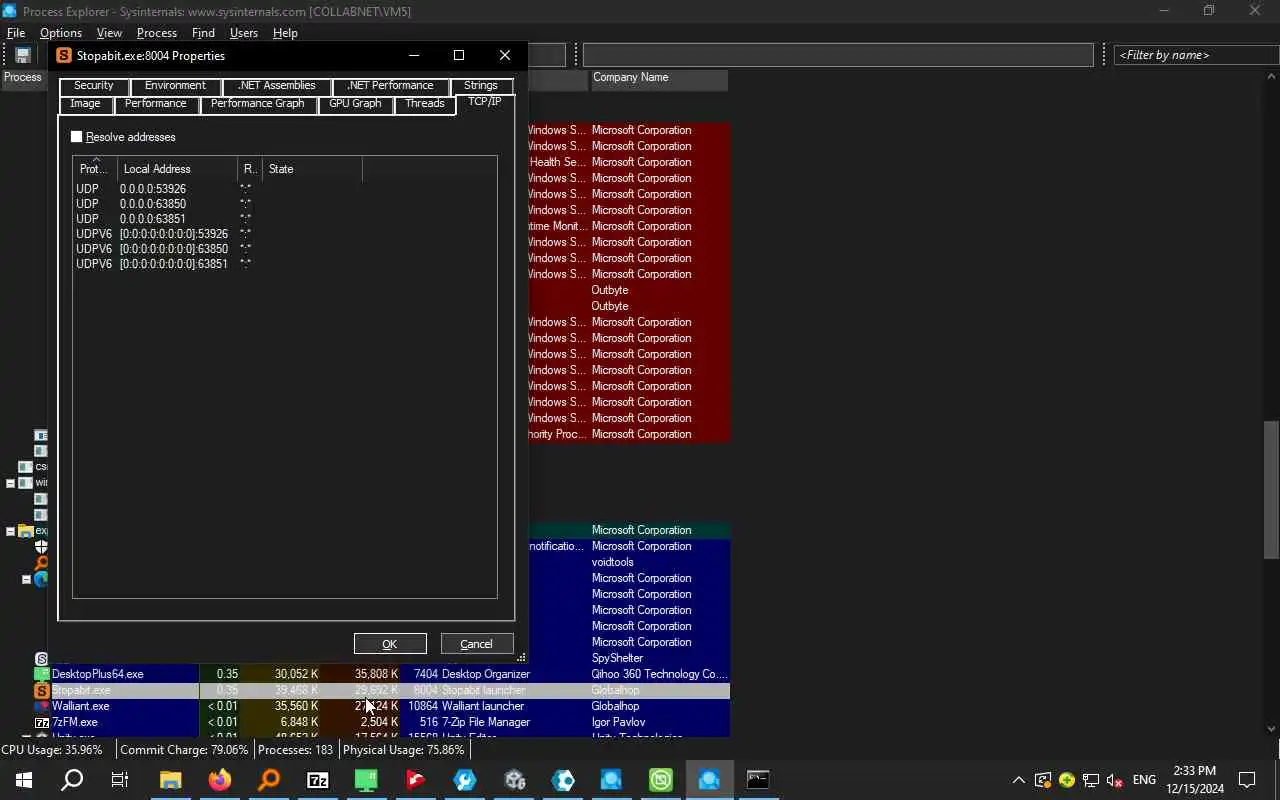Open File Explorer from the taskbar
This screenshot has height=800, width=1280.
(170, 780)
